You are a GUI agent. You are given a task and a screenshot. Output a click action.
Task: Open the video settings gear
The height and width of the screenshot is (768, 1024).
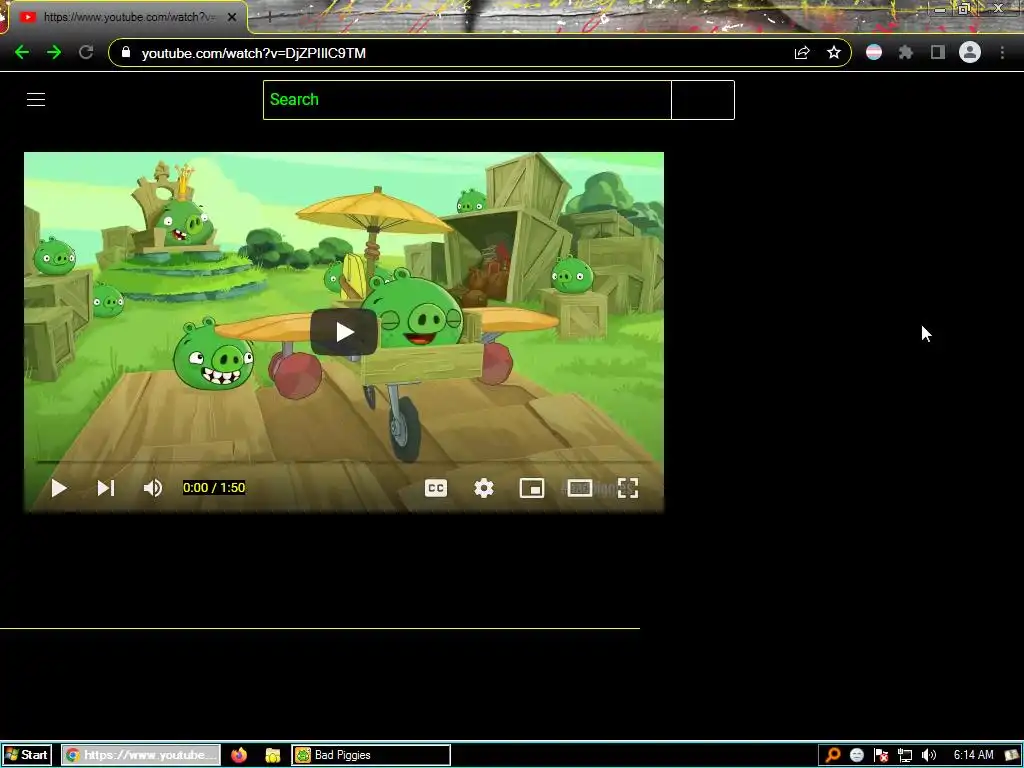click(484, 488)
